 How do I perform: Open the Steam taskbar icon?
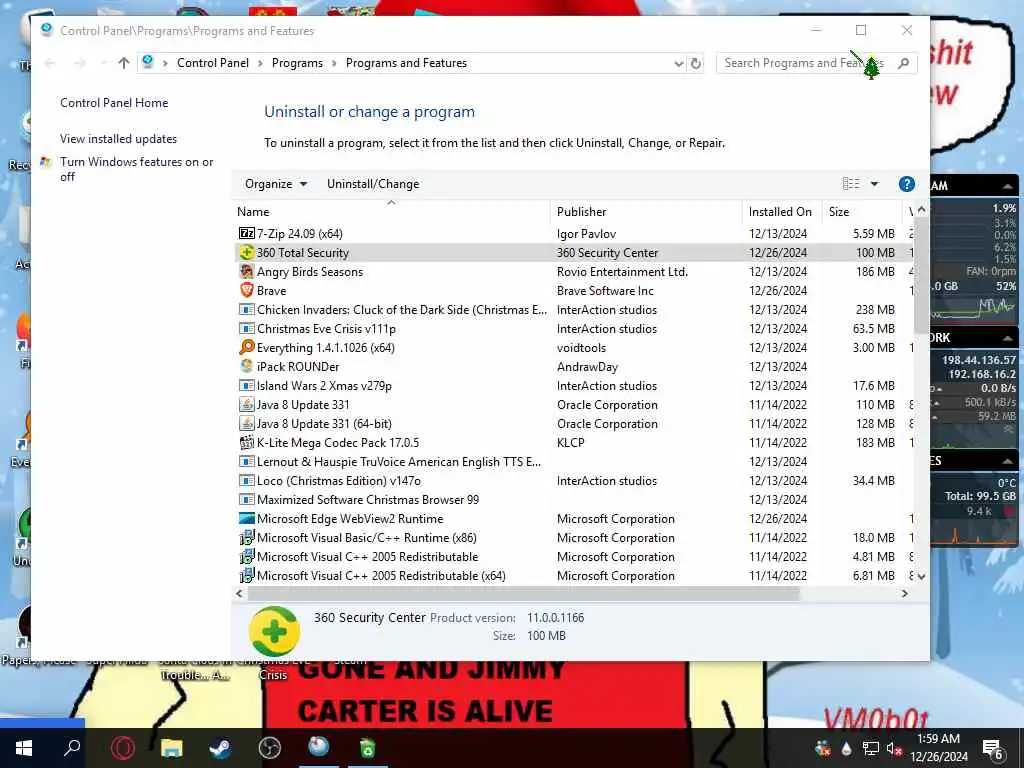[x=220, y=748]
